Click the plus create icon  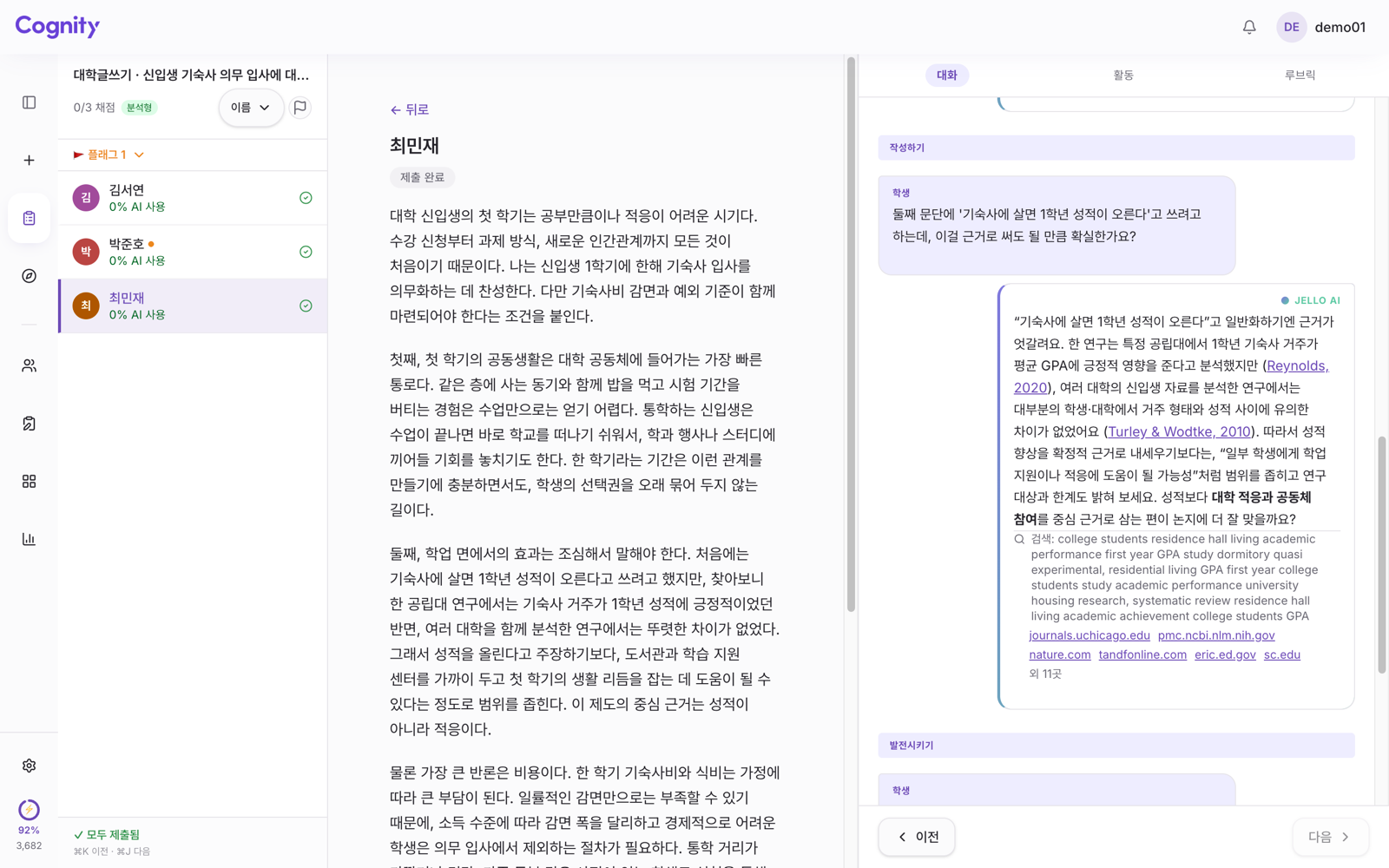tap(29, 160)
